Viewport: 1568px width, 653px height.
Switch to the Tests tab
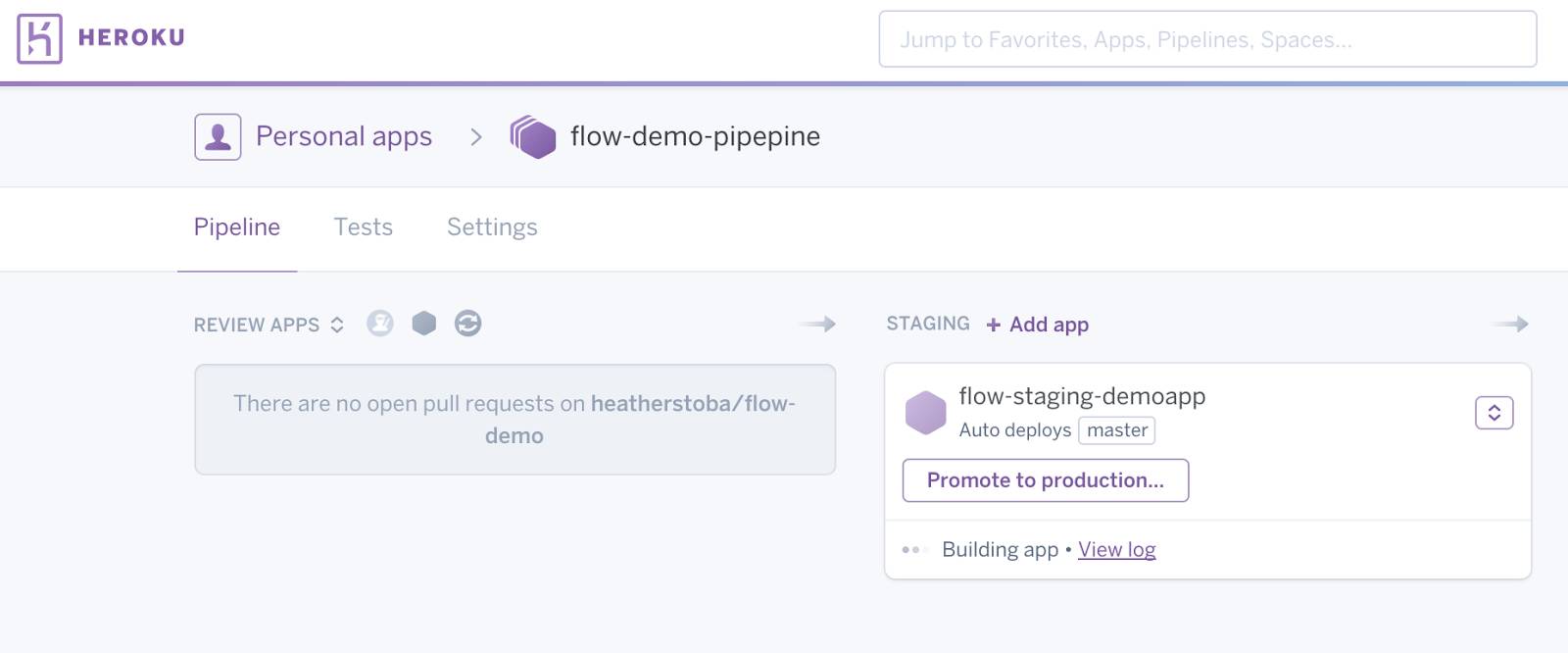pyautogui.click(x=364, y=227)
